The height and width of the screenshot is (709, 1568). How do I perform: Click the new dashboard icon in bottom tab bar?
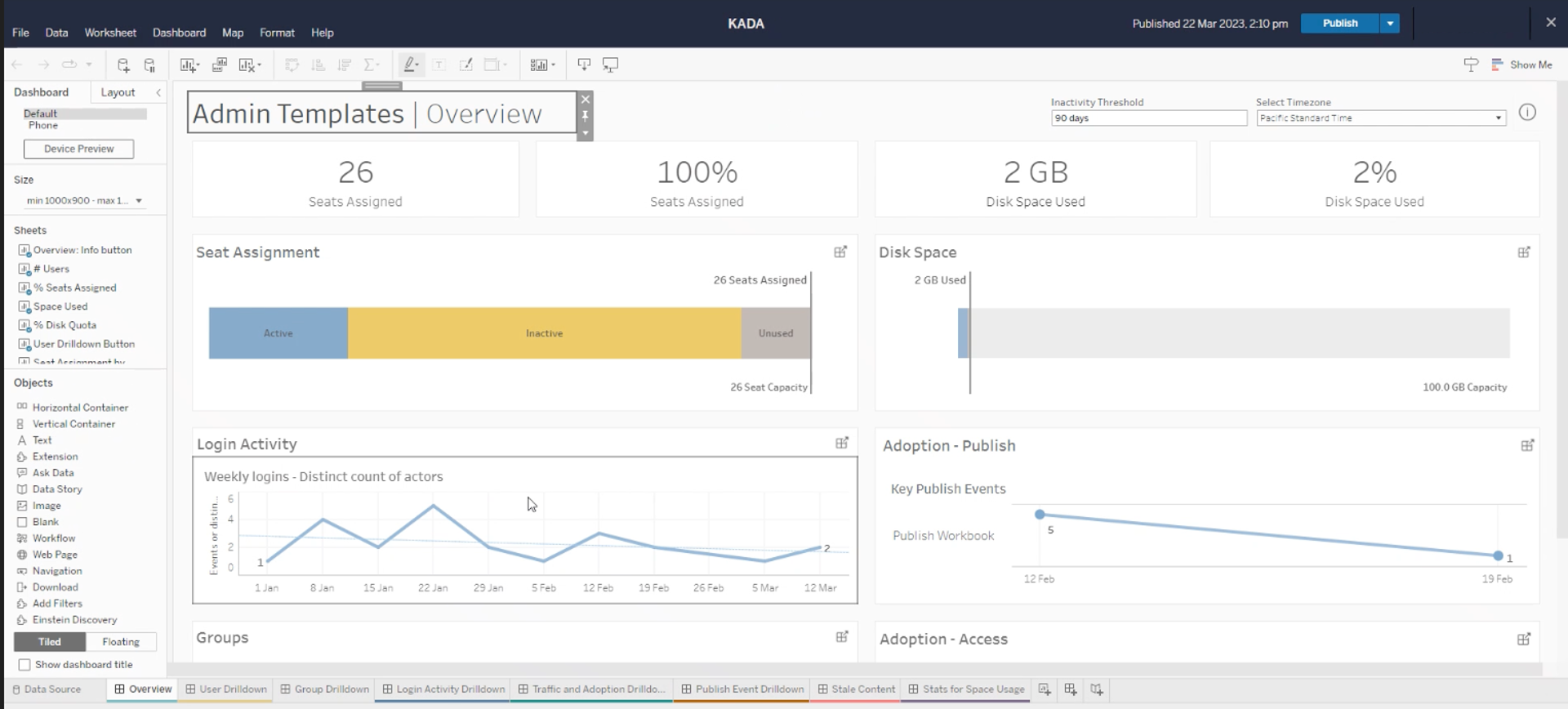tap(1070, 689)
